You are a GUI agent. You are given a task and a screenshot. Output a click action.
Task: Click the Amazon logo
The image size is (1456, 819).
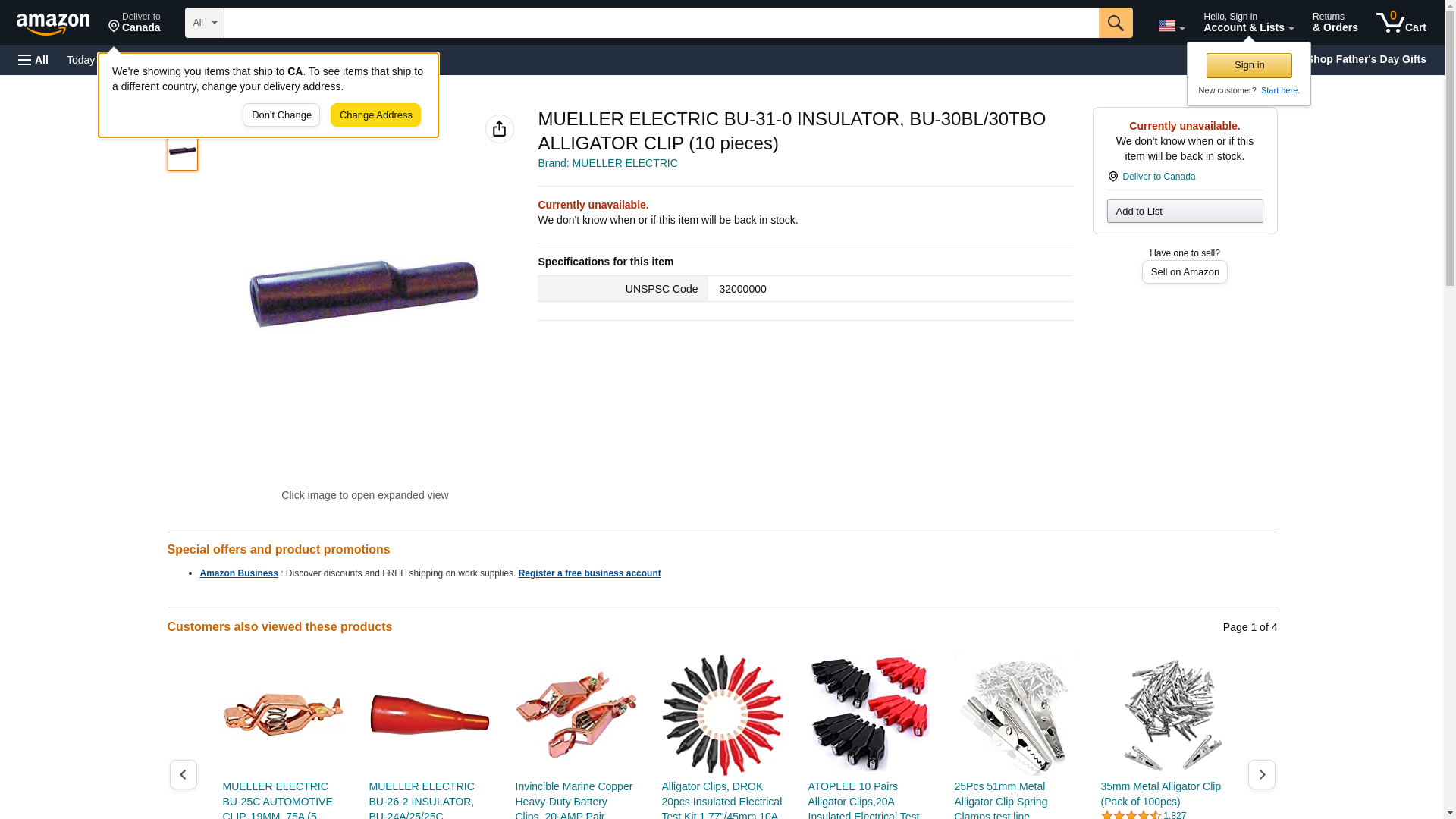click(x=53, y=24)
